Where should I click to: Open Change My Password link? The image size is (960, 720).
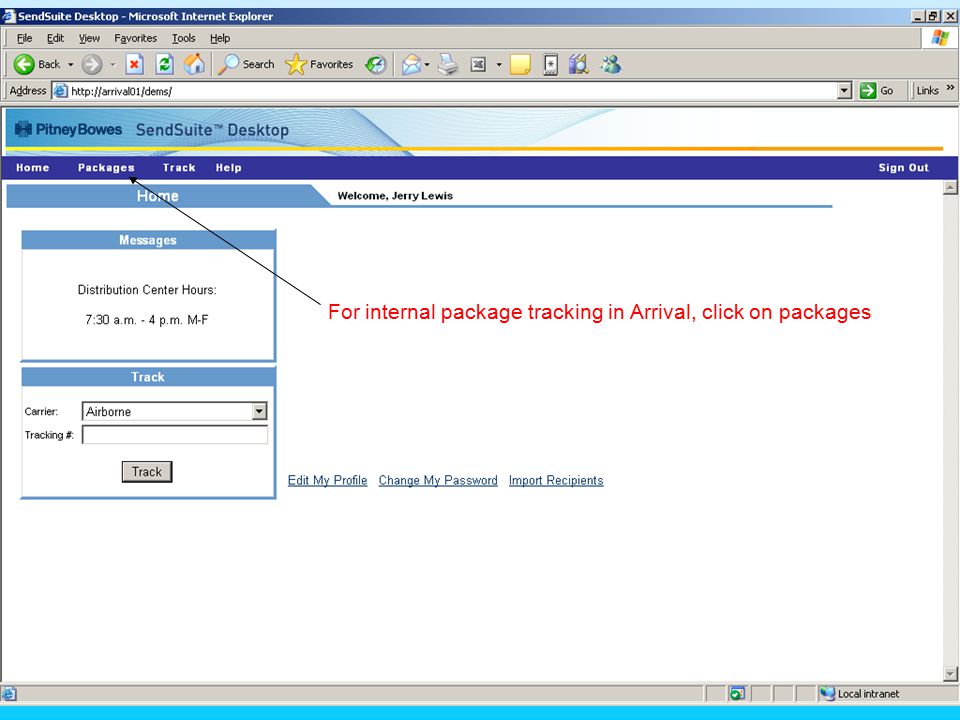click(438, 481)
